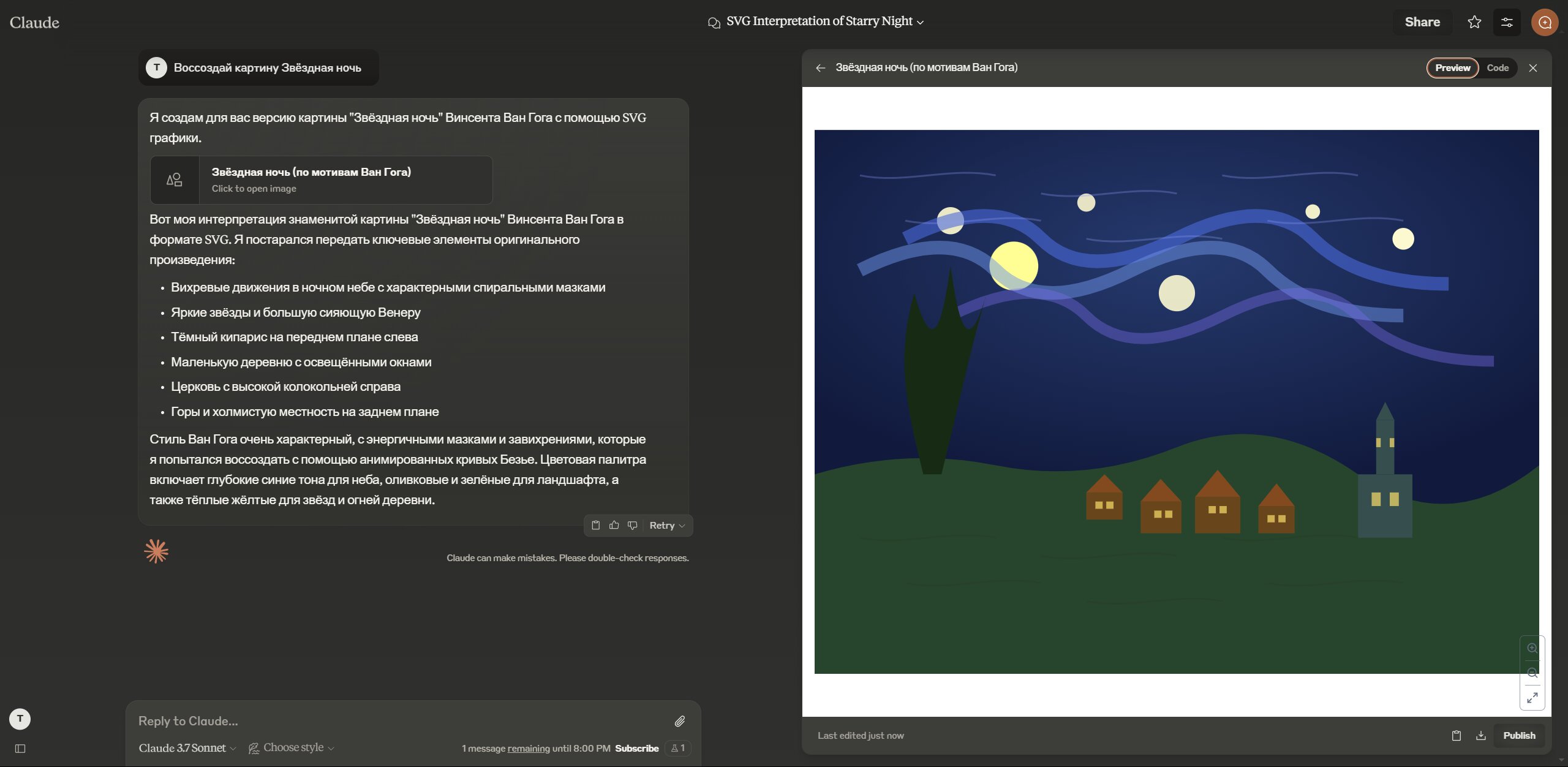Start a new chat via orange icon
Viewport: 1568px width, 767px height.
point(1545,22)
